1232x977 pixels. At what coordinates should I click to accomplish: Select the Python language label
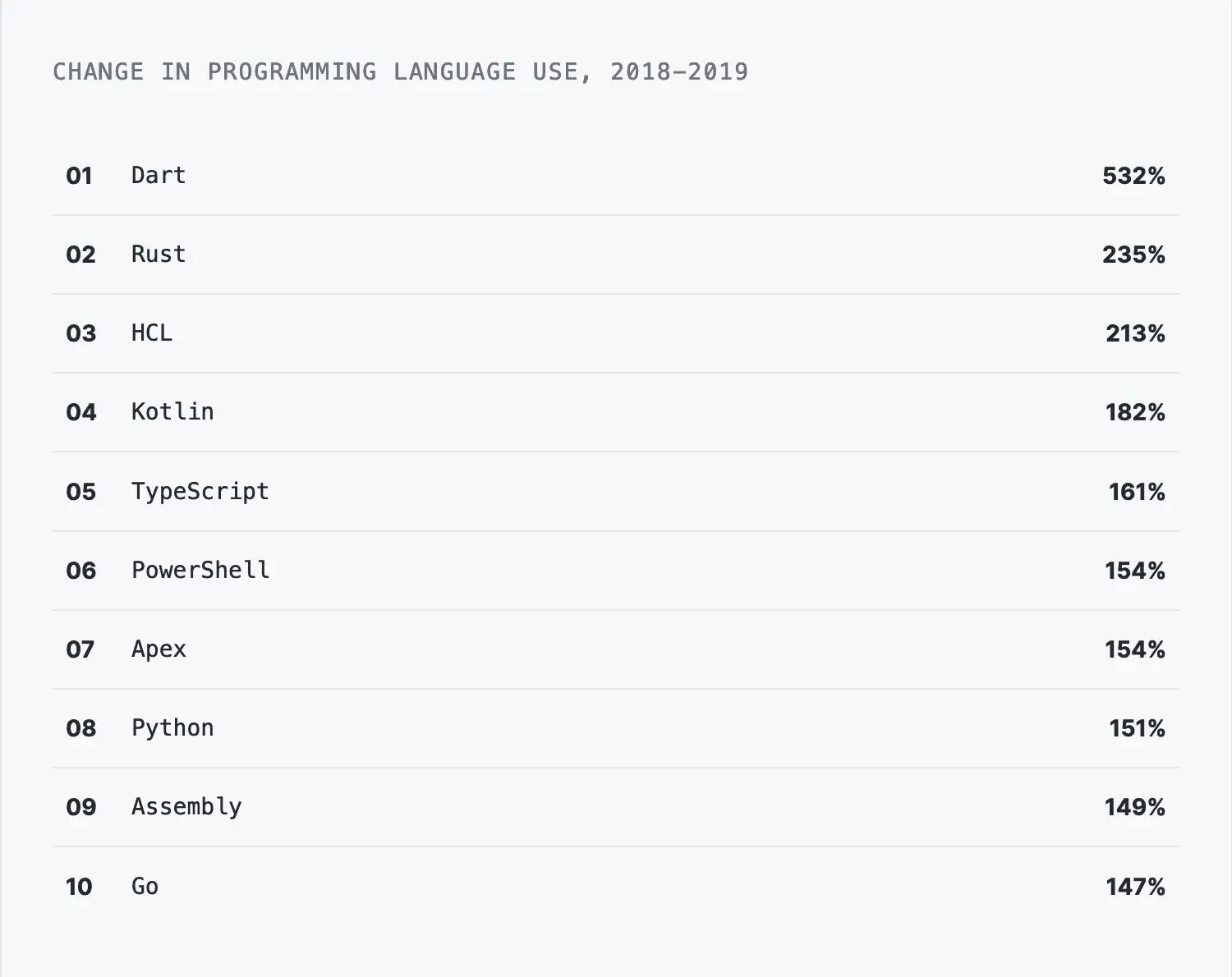pyautogui.click(x=172, y=728)
